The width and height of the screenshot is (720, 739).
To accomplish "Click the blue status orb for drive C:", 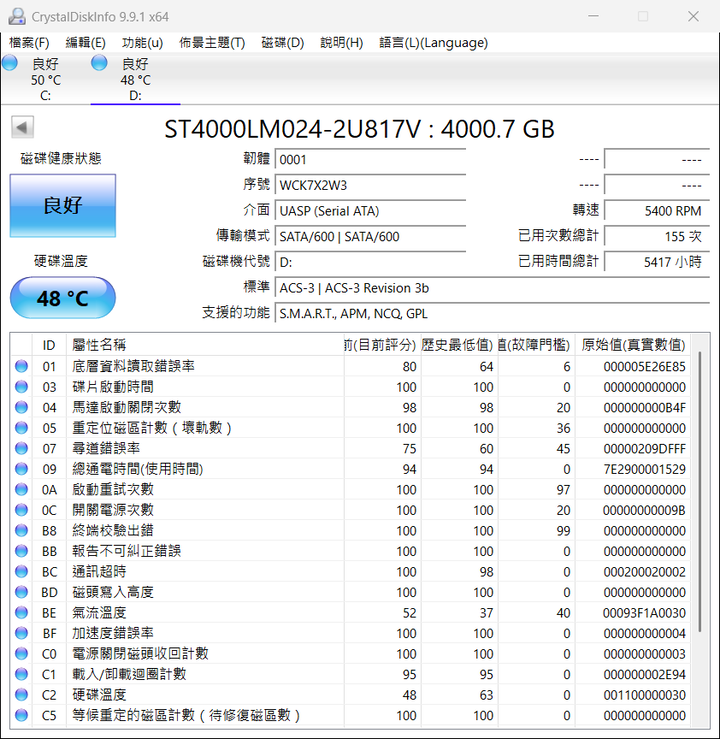I will click(10, 63).
